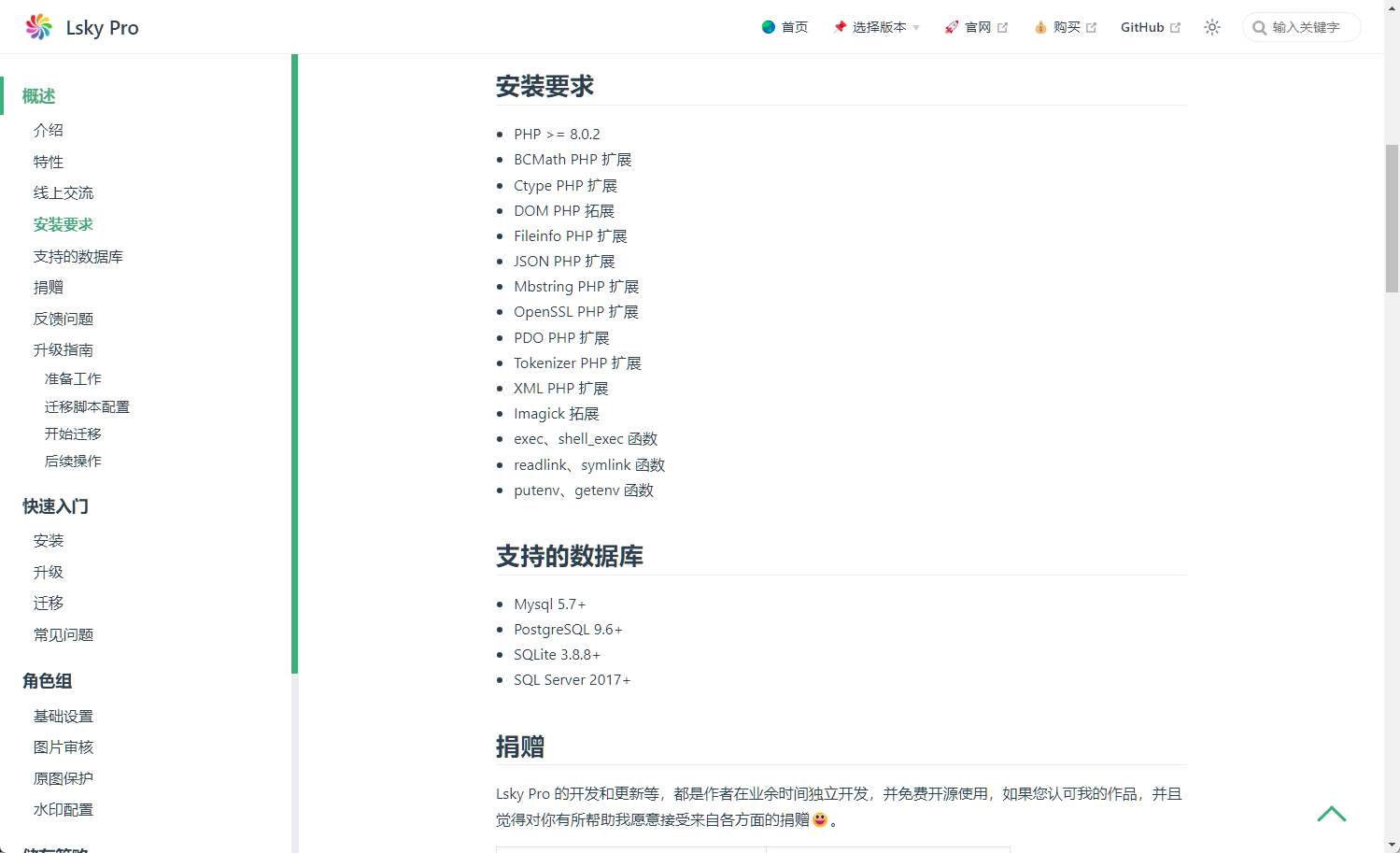
Task: Click the PHP >= 8.0.2 list item
Action: point(557,134)
